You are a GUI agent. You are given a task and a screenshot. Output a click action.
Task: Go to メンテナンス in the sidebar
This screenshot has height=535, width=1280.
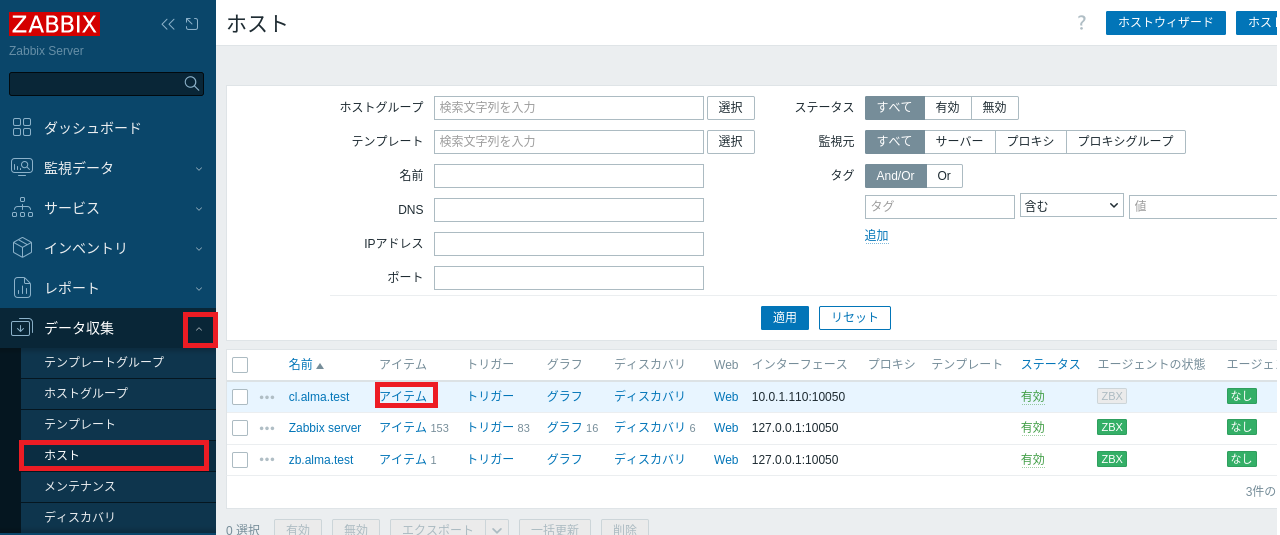[x=80, y=486]
